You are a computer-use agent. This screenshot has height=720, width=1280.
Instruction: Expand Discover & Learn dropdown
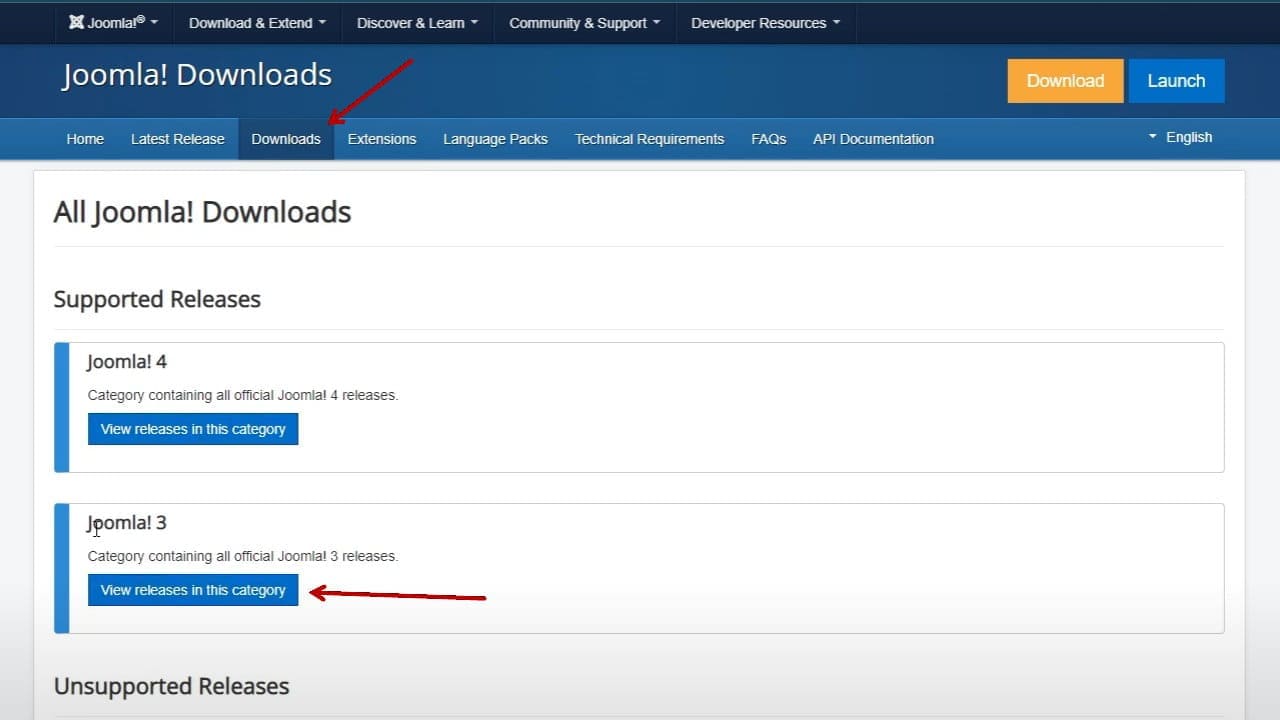click(418, 23)
